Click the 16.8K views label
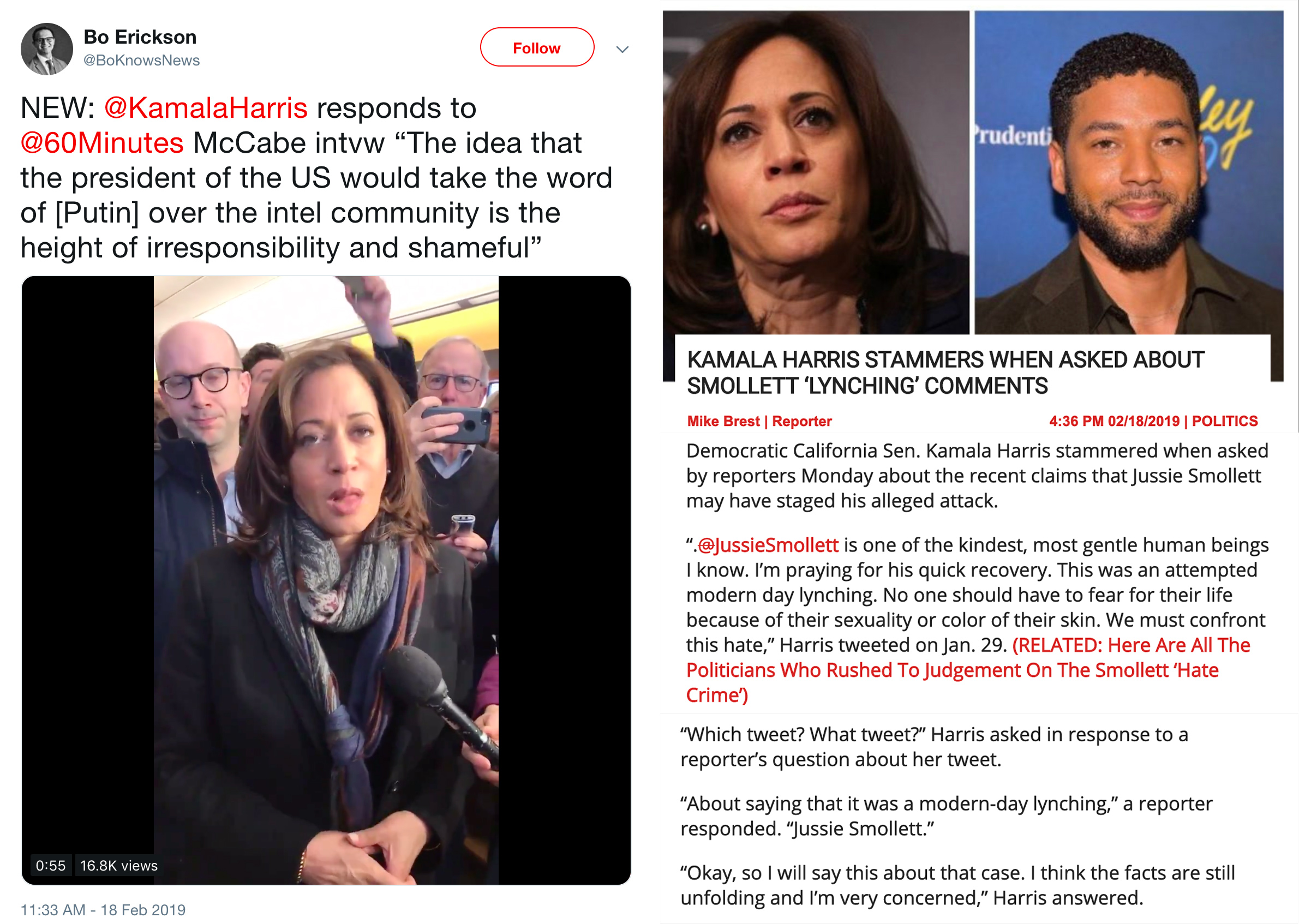The width and height of the screenshot is (1299, 924). (x=118, y=866)
